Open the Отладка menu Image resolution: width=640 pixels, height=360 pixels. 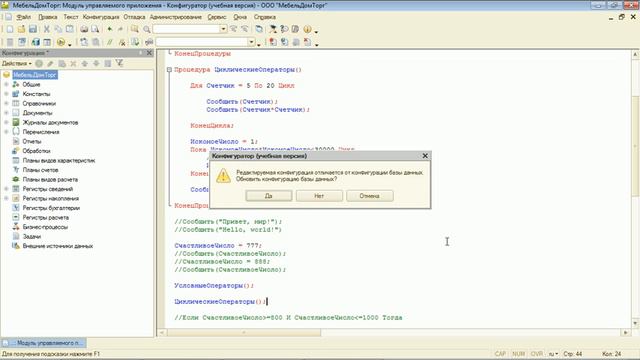tap(134, 17)
